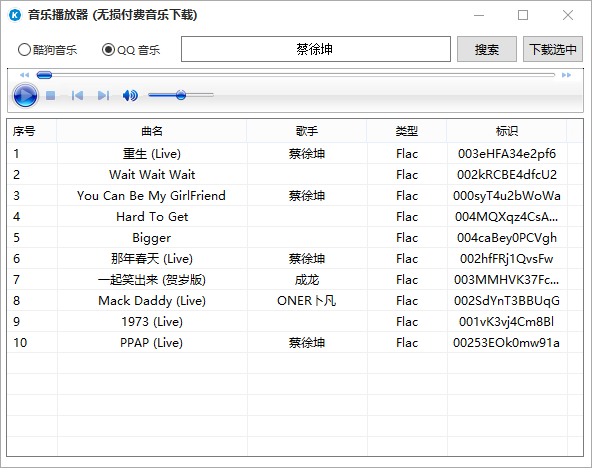
Task: Click identifier 002hfFRj1QvsFw
Action: [x=507, y=259]
